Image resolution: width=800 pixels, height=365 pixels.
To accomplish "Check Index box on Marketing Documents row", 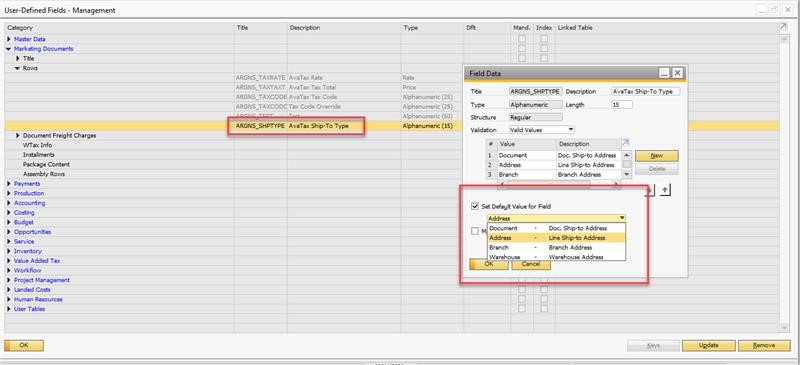I will (x=544, y=48).
